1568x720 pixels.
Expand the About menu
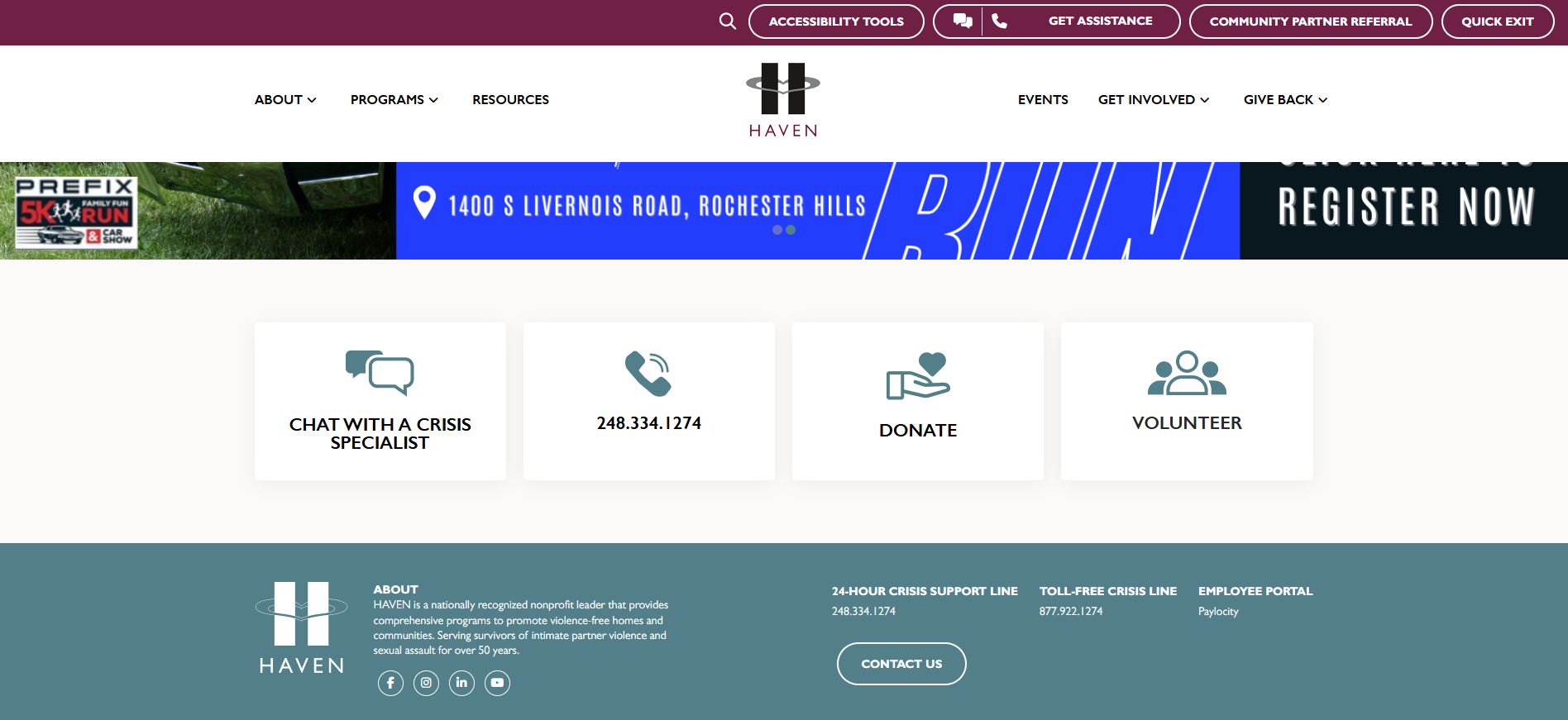(x=285, y=100)
